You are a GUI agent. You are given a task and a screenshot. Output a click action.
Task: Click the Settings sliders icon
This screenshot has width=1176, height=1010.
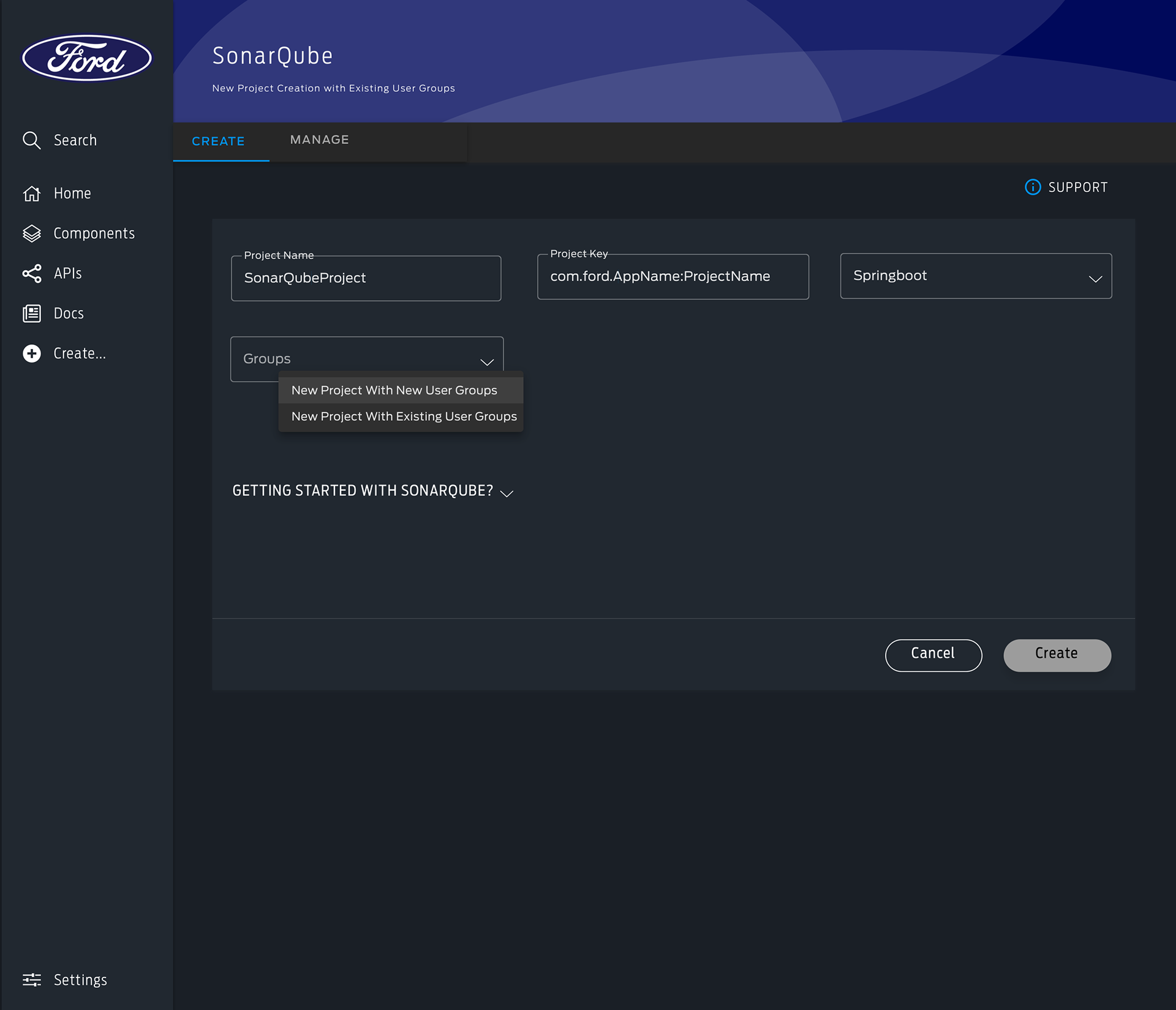[x=32, y=979]
